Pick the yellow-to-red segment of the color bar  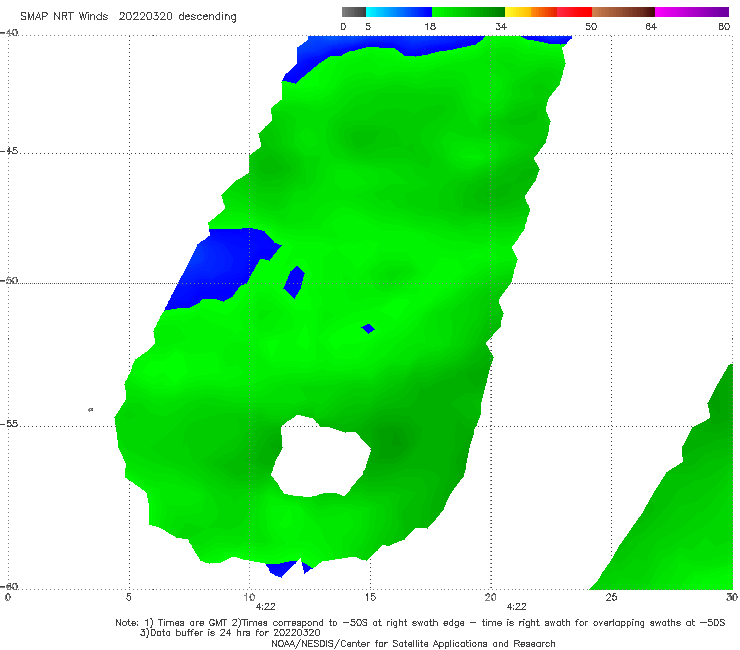pos(548,12)
